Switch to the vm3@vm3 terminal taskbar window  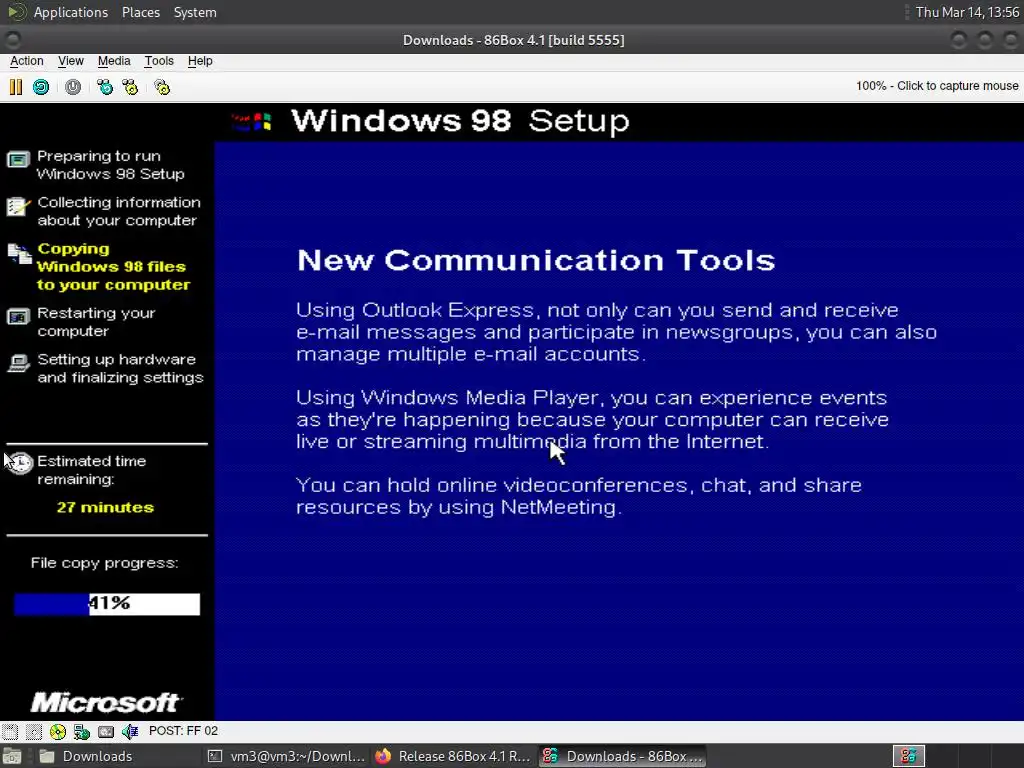pos(286,756)
